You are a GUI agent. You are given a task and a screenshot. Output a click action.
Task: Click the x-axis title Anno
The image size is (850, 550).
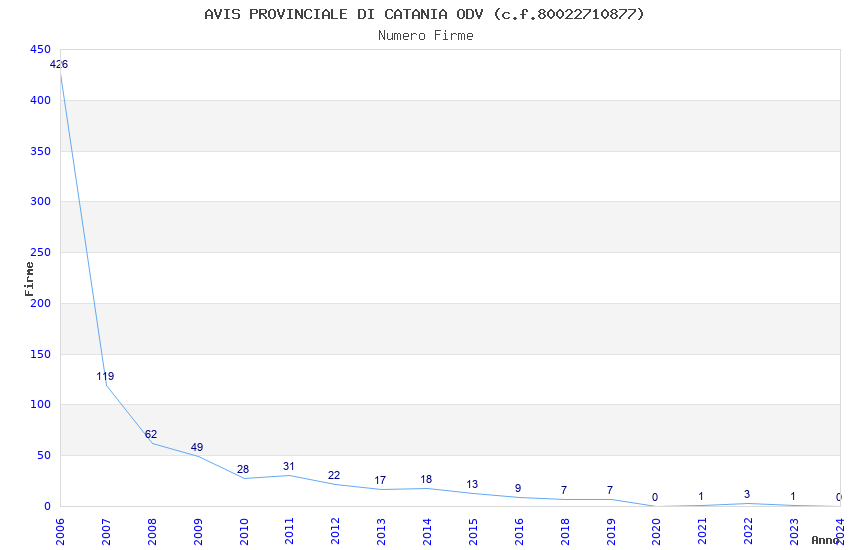point(825,540)
